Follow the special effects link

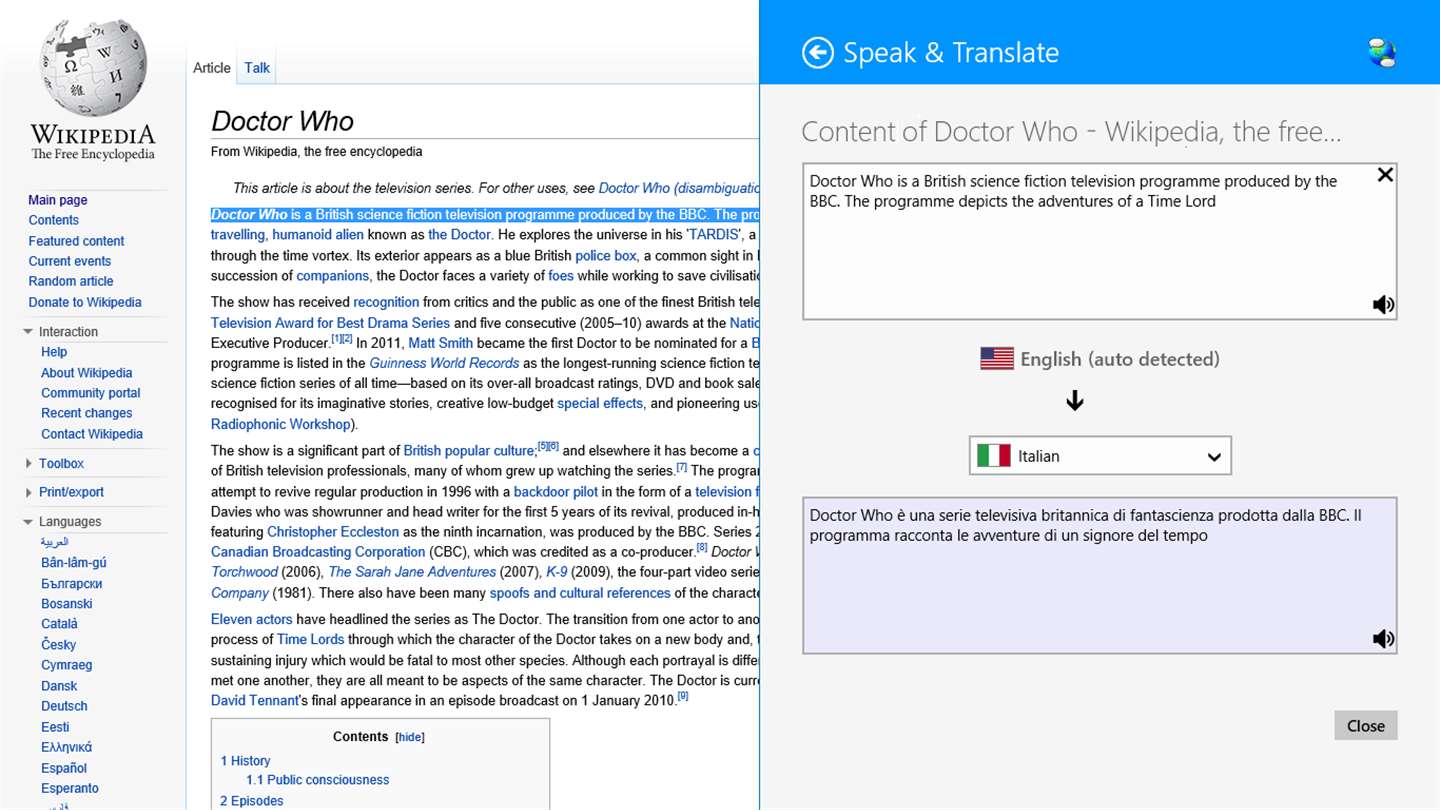(x=600, y=404)
